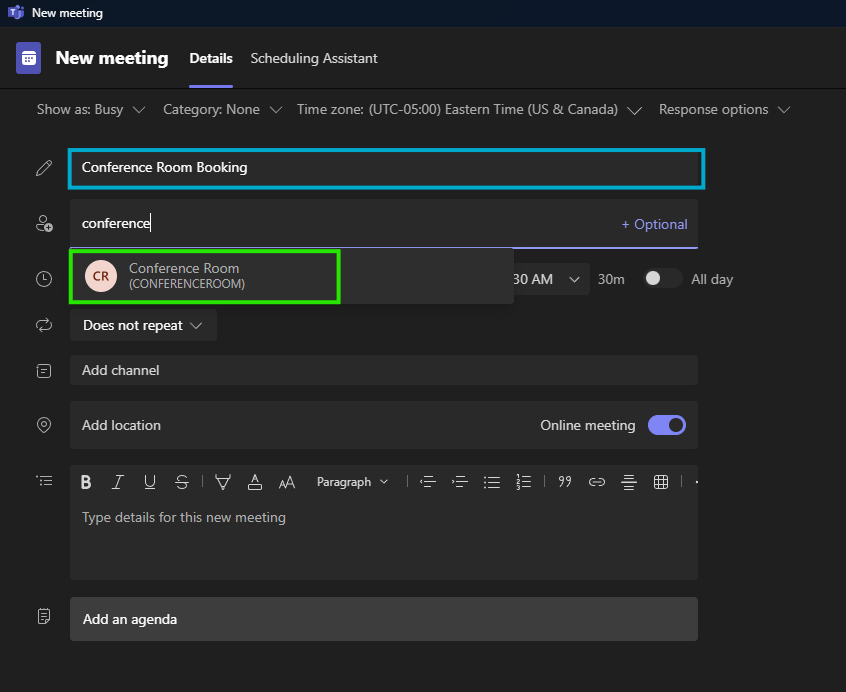846x692 pixels.
Task: Expand Response options dropdown
Action: pyautogui.click(x=725, y=109)
